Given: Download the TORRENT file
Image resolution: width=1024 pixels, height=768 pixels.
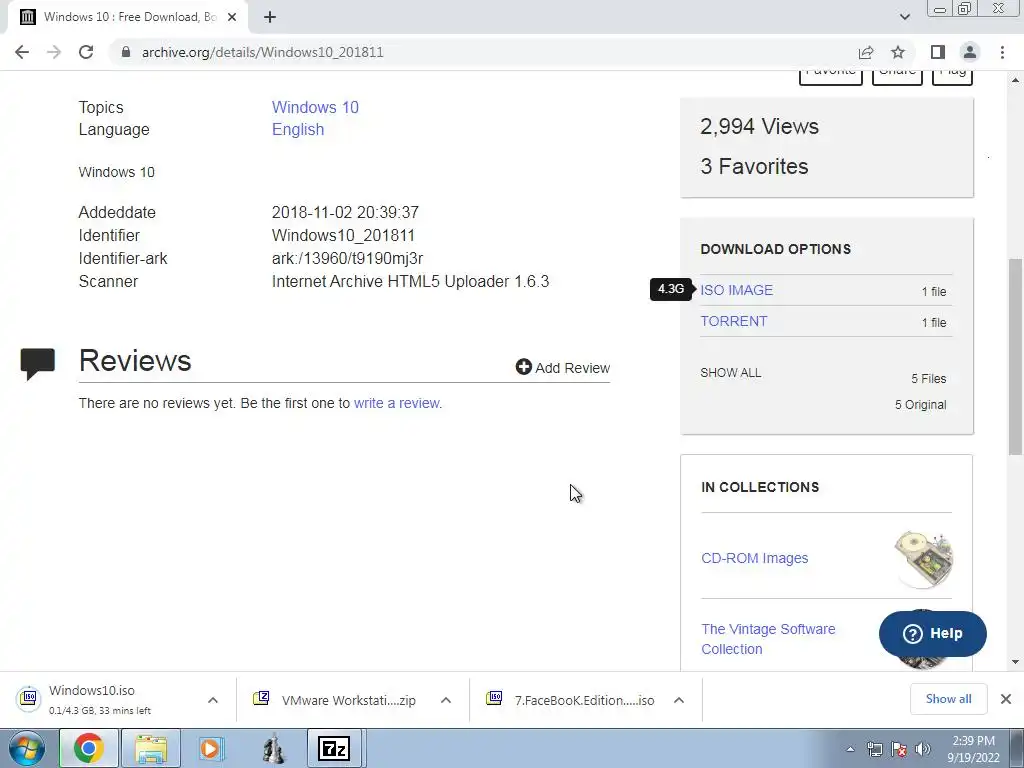Looking at the screenshot, I should tap(734, 321).
